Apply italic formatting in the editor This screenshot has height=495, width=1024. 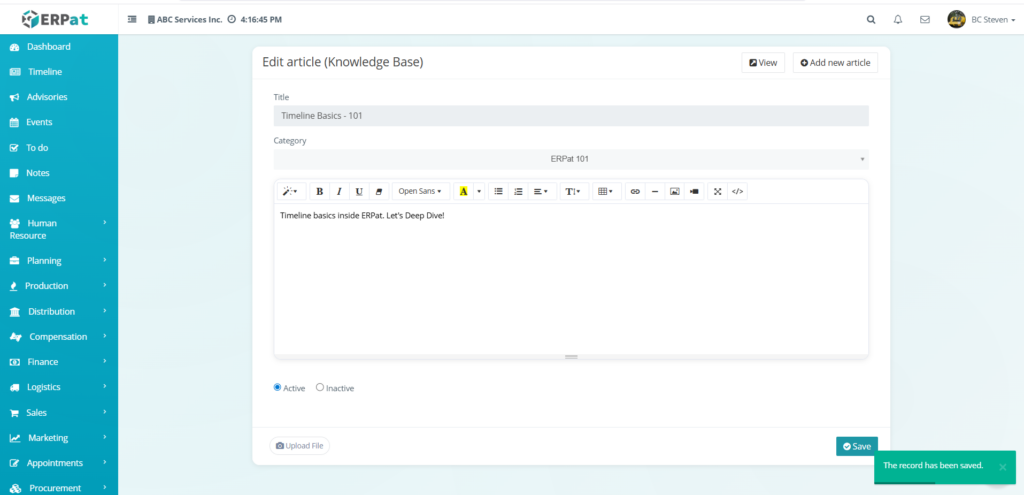coord(339,191)
